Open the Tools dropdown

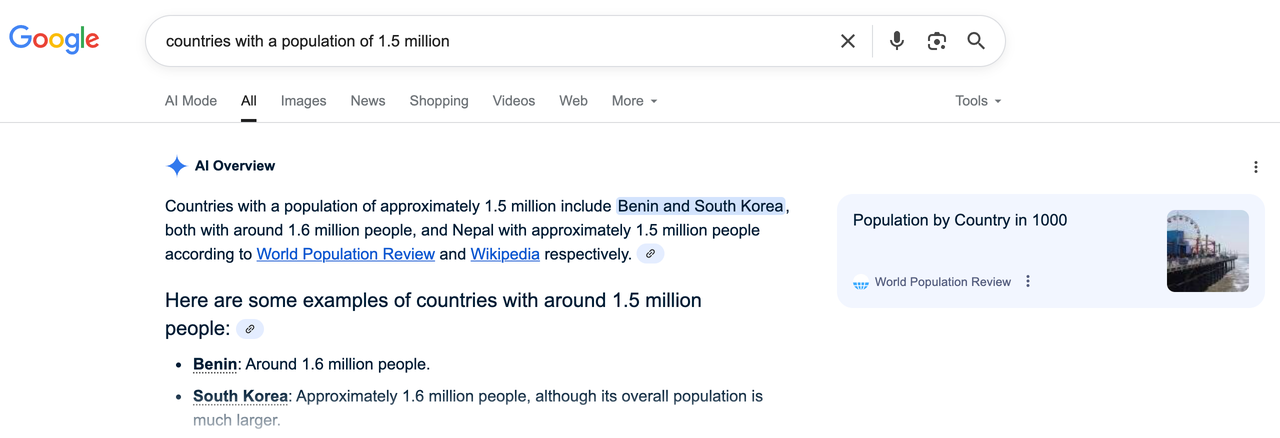click(x=977, y=101)
